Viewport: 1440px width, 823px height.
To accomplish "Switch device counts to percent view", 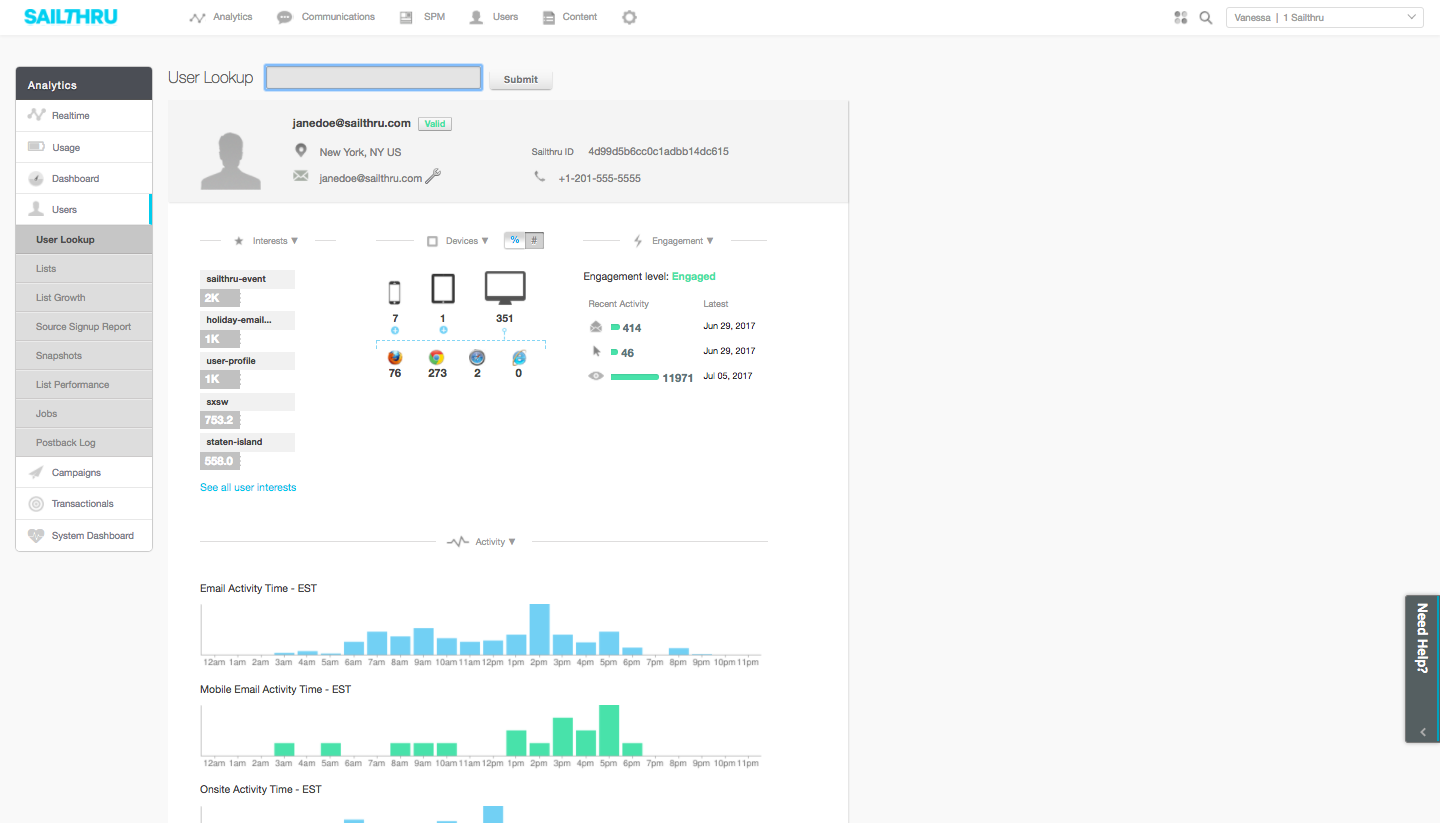I will (x=514, y=240).
